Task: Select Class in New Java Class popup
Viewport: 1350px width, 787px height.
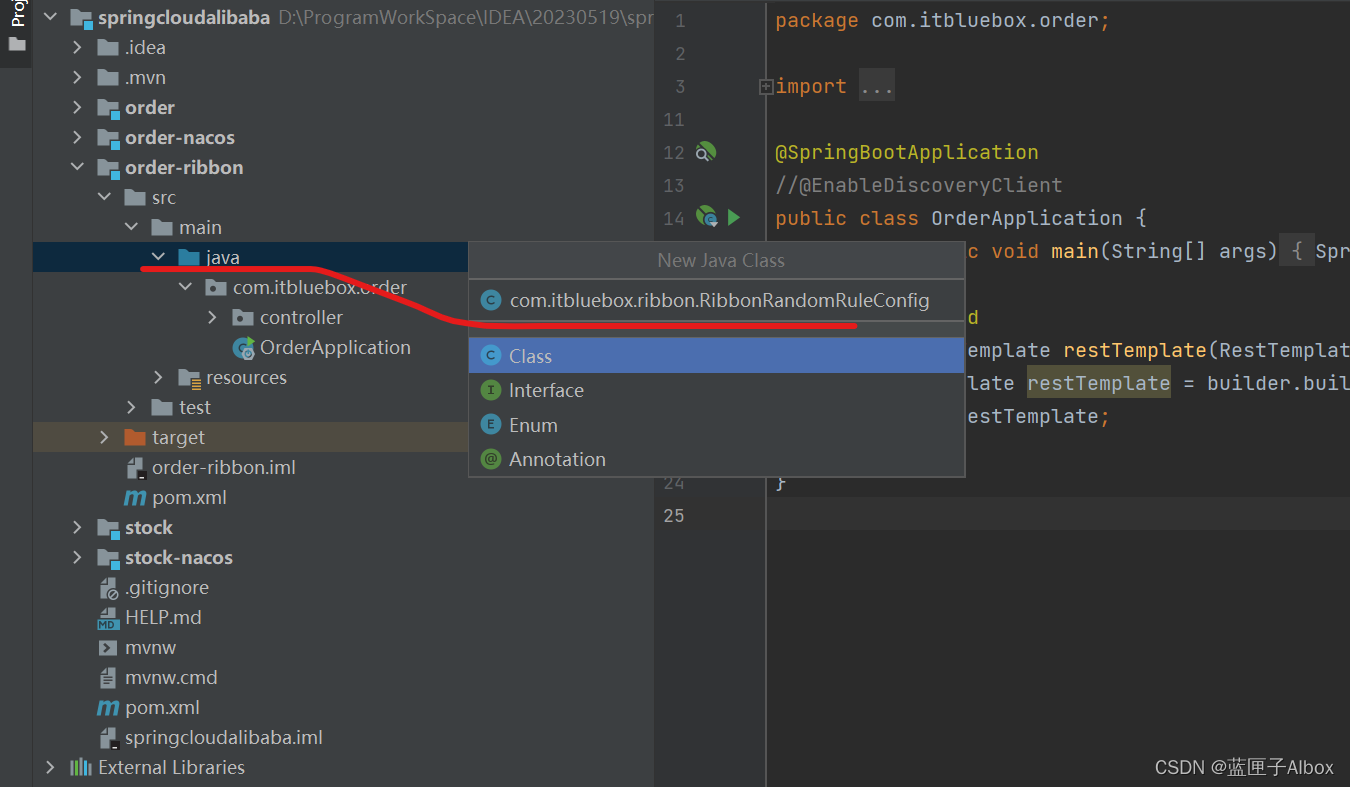Action: (x=717, y=356)
